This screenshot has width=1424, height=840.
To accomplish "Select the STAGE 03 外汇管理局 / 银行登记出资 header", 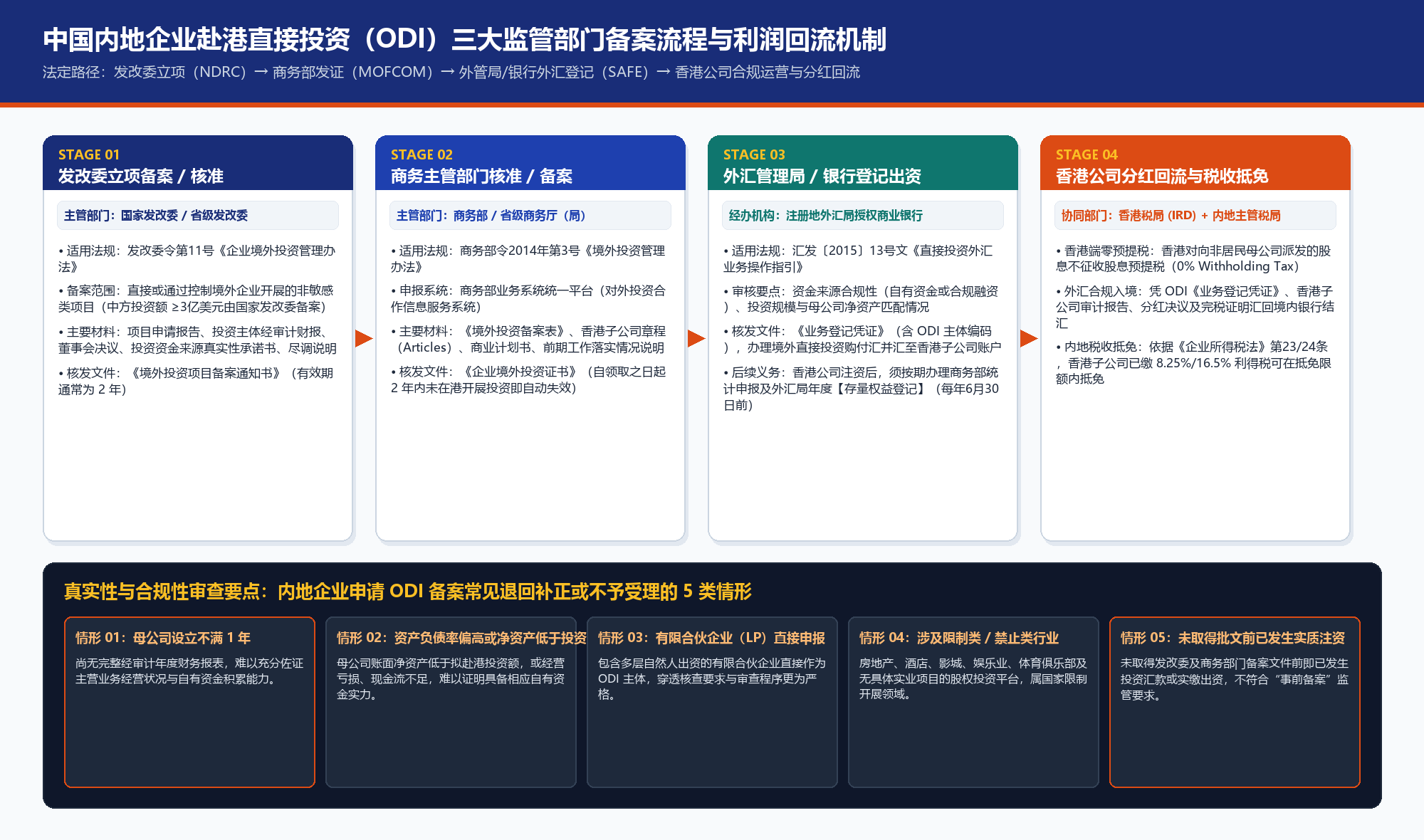I will 863,163.
